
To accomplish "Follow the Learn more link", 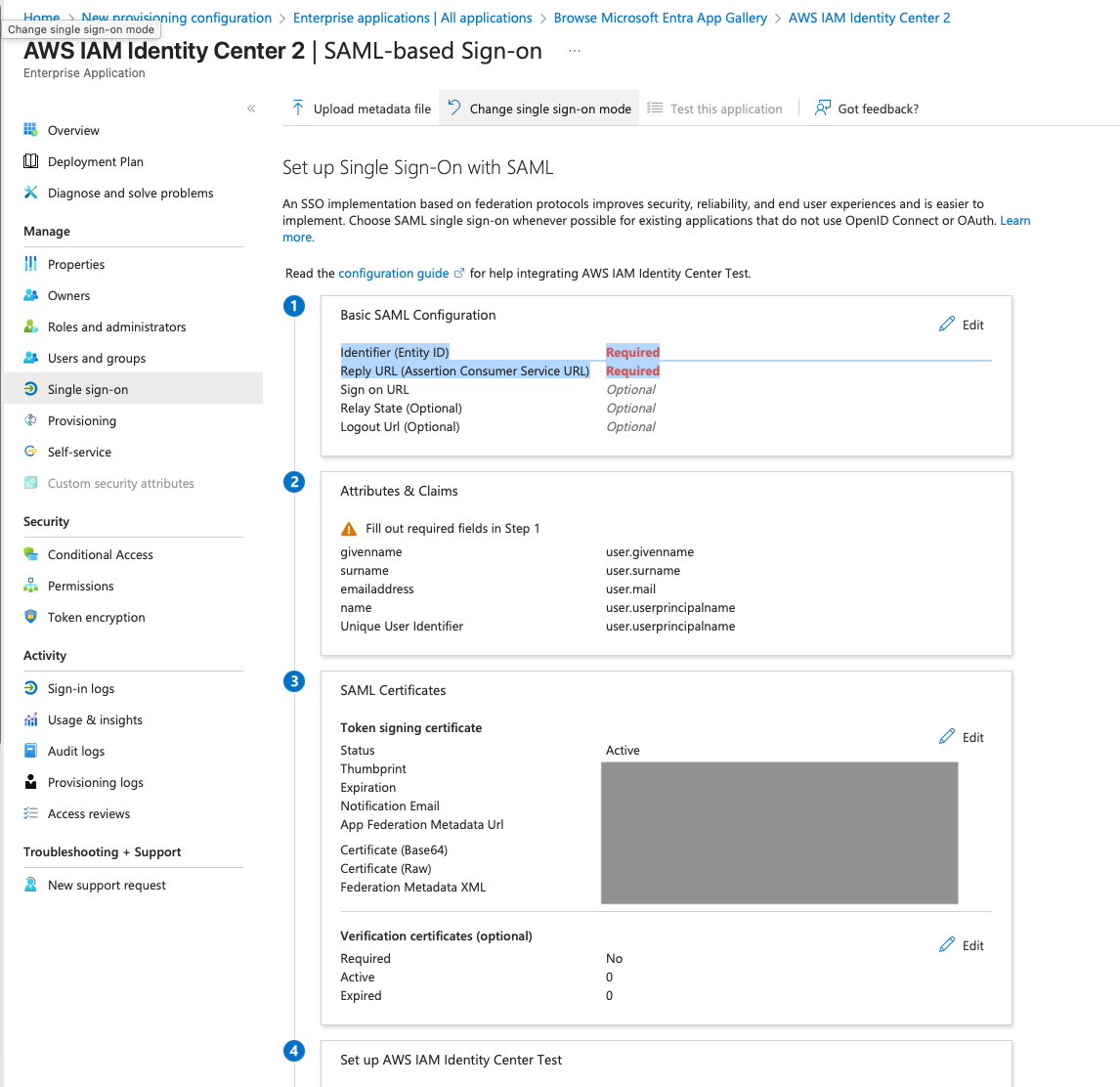I will coord(1015,221).
